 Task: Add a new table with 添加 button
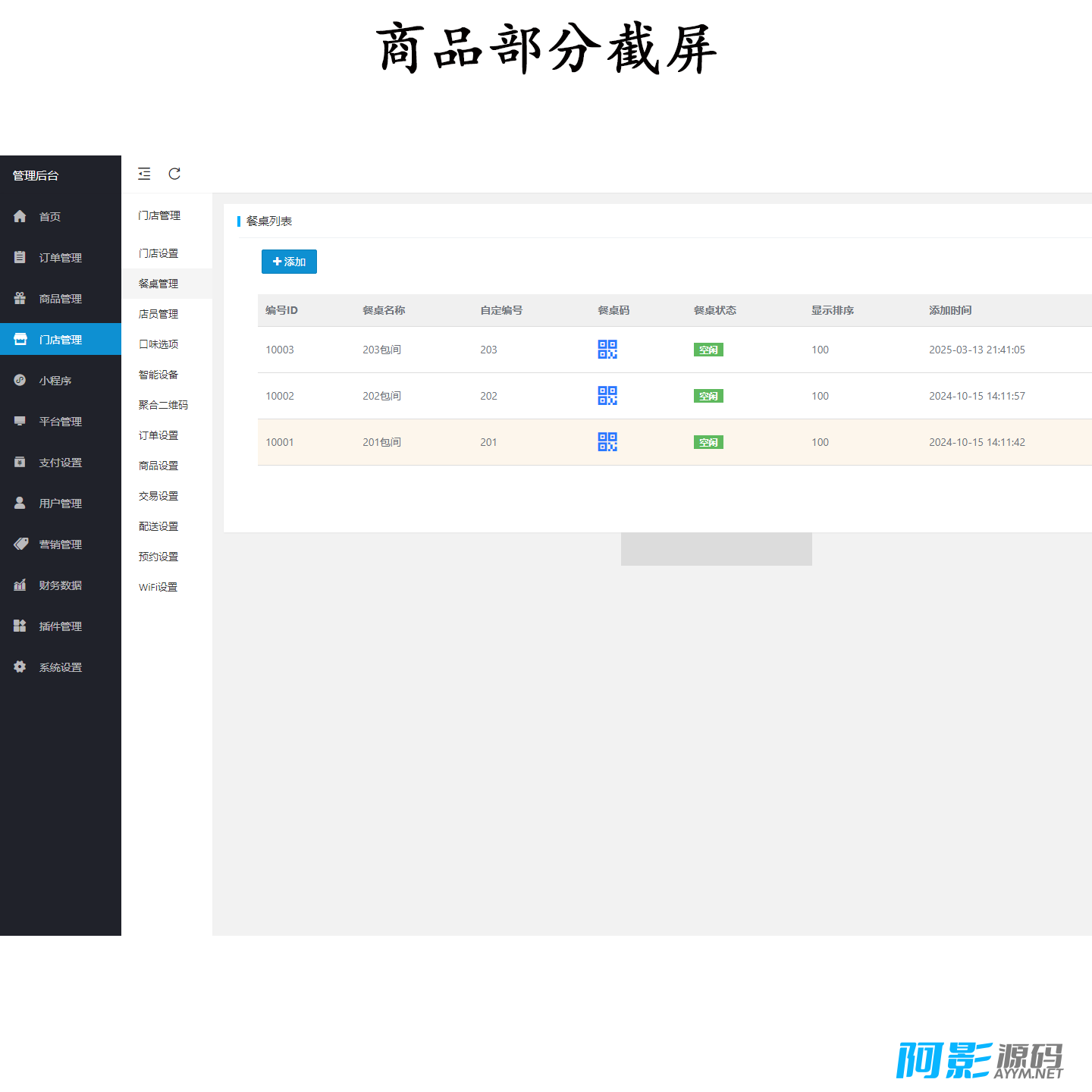click(x=289, y=262)
